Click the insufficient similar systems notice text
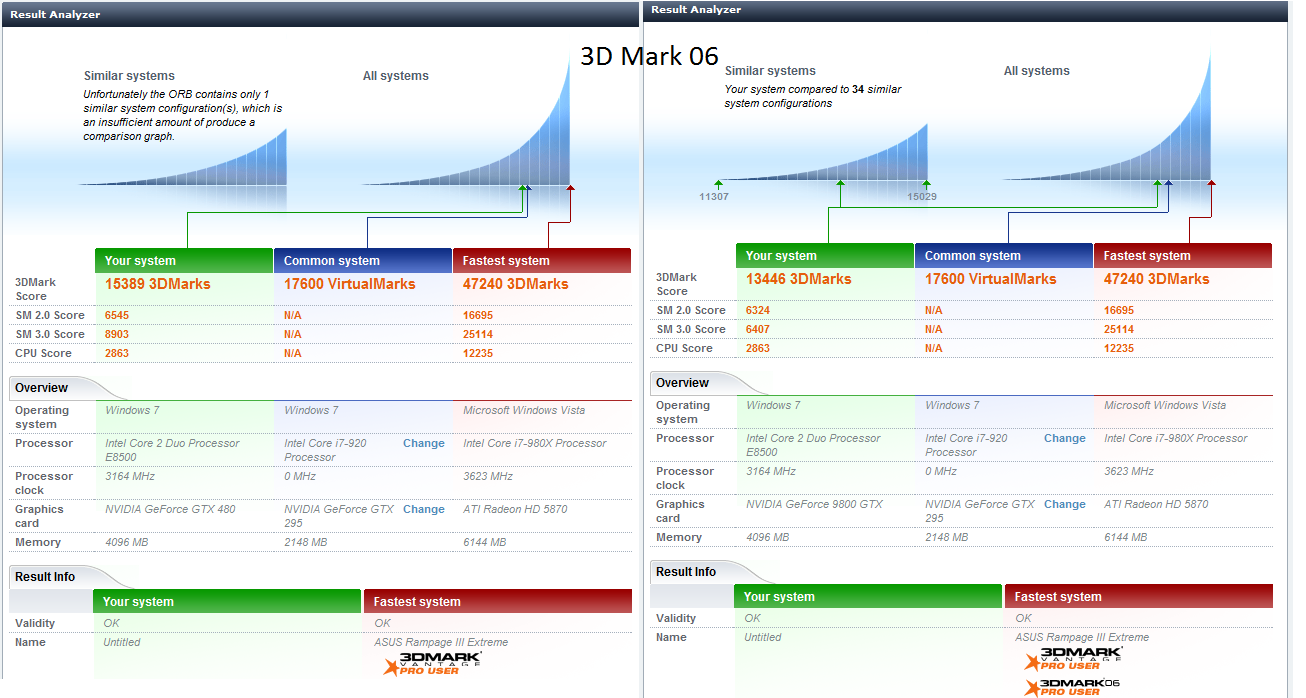This screenshot has width=1306, height=698. [182, 115]
